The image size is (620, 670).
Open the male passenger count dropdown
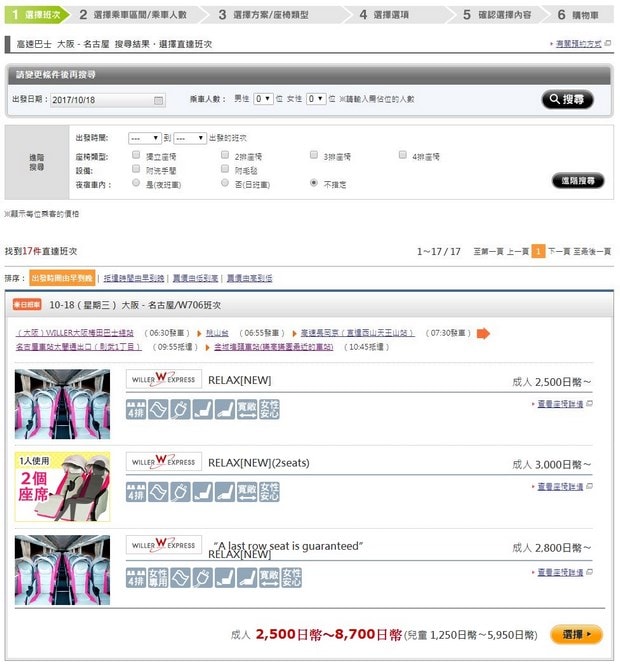(x=263, y=99)
